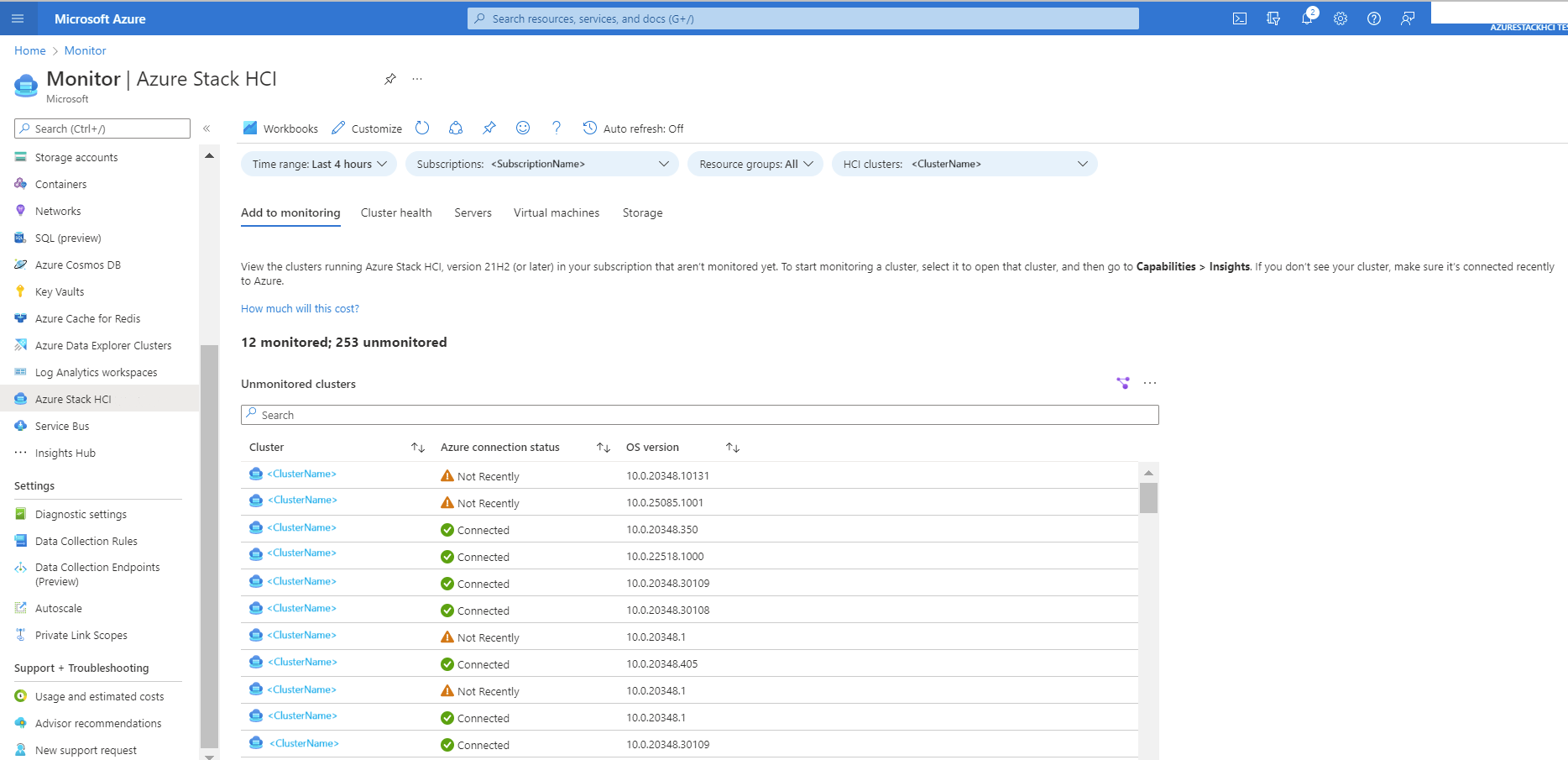Open Azure Data Explorer Clusters in sidebar
Image resolution: width=1568 pixels, height=760 pixels.
(x=103, y=346)
